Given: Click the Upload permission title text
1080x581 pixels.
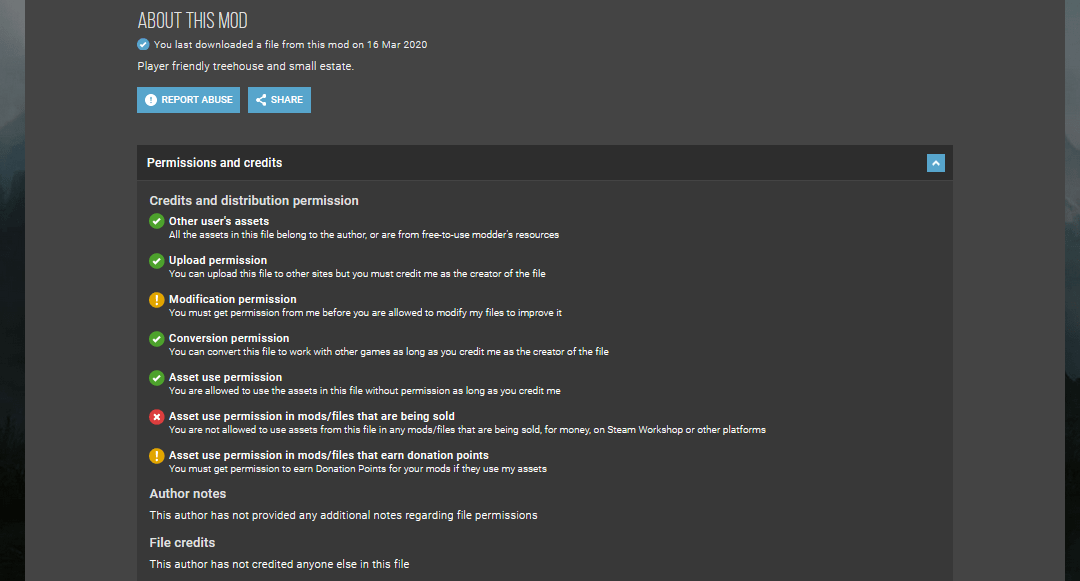Looking at the screenshot, I should click(218, 260).
